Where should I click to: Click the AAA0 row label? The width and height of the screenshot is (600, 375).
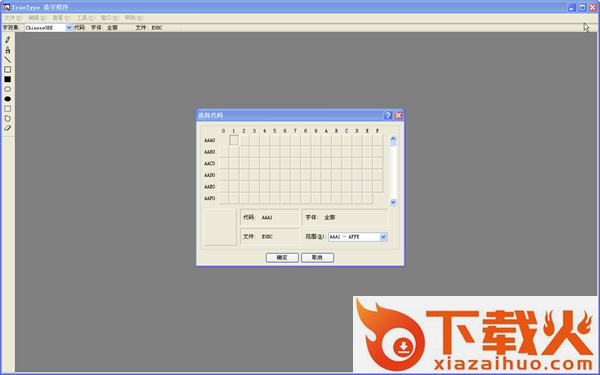(210, 140)
